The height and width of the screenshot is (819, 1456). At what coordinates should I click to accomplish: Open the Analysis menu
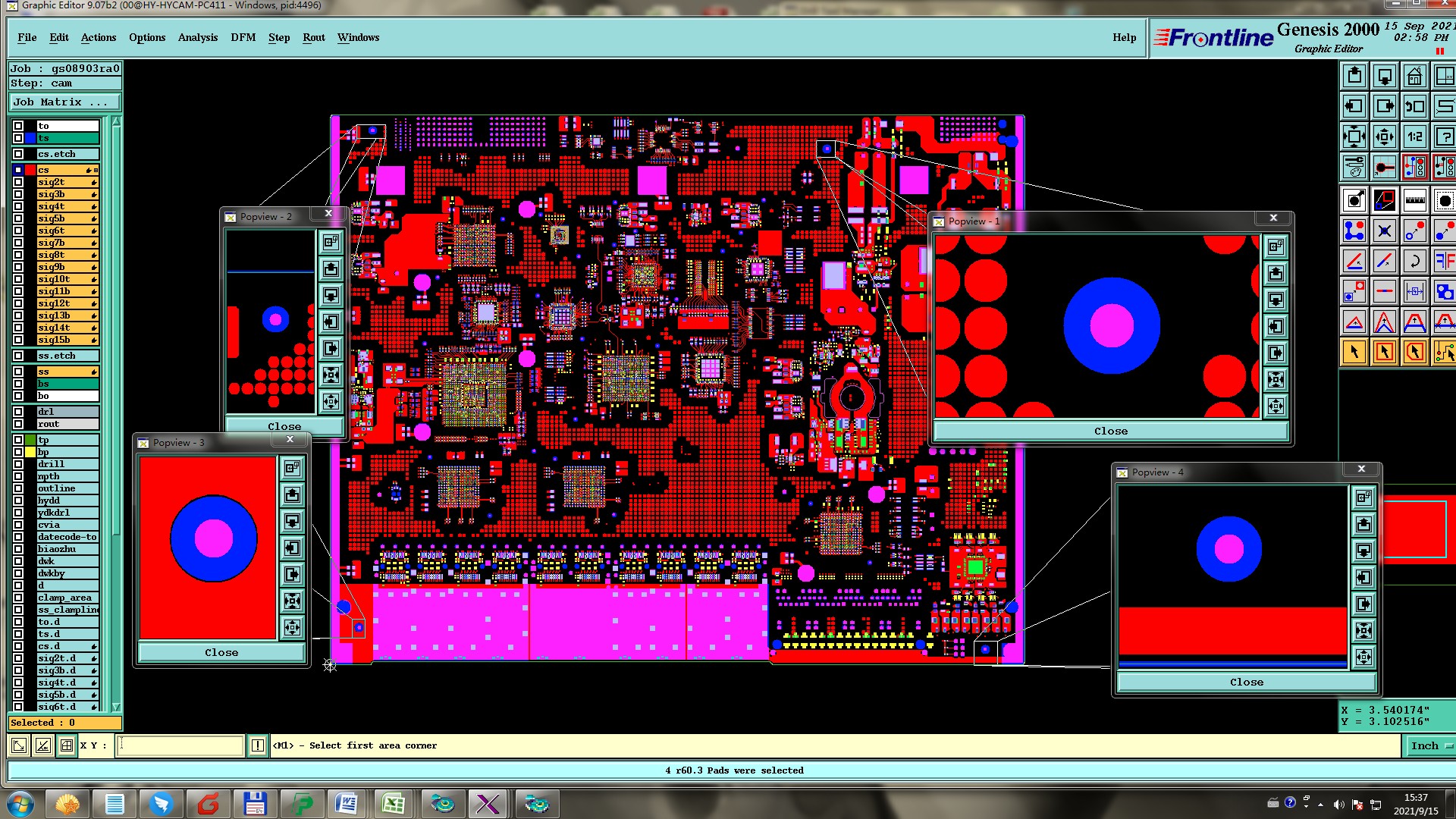(197, 37)
